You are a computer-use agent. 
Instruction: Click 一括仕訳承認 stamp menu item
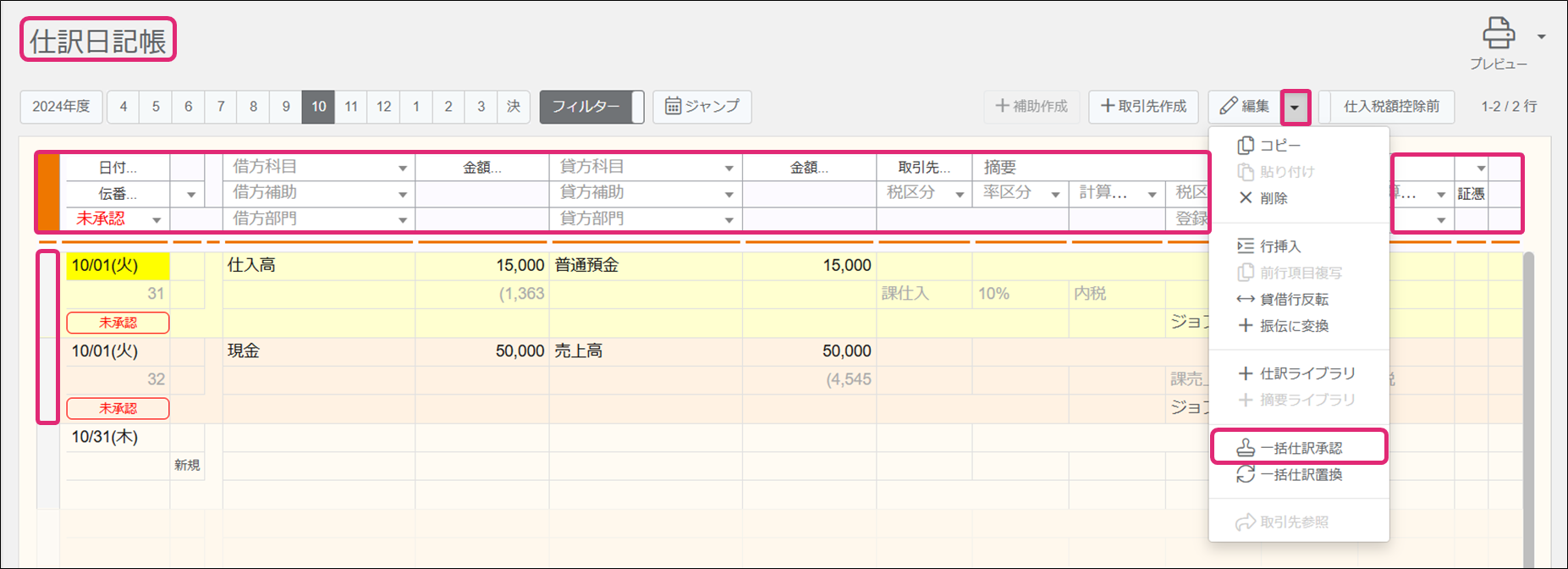point(1300,448)
